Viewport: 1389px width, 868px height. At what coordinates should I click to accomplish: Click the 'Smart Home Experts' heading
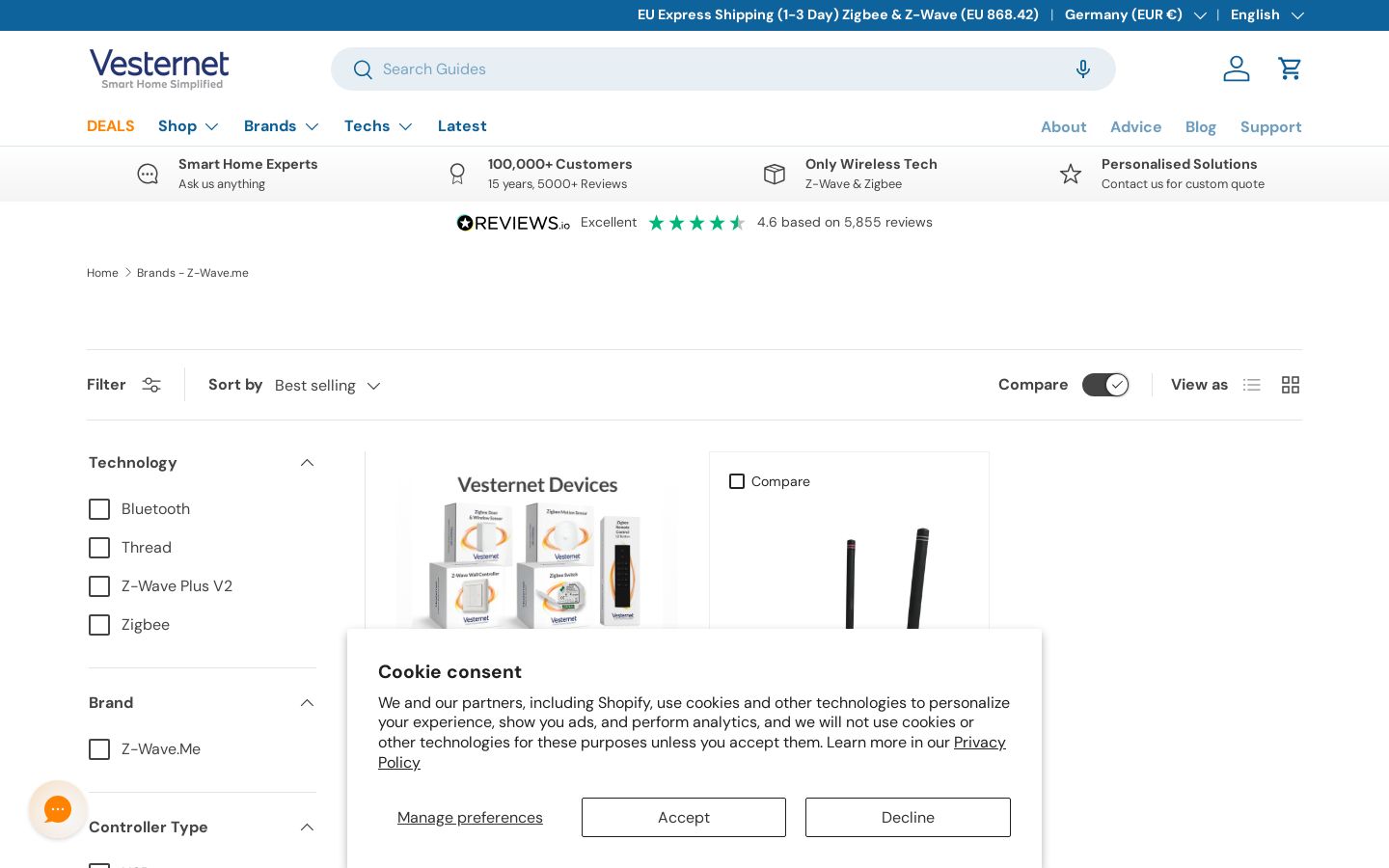pyautogui.click(x=248, y=165)
